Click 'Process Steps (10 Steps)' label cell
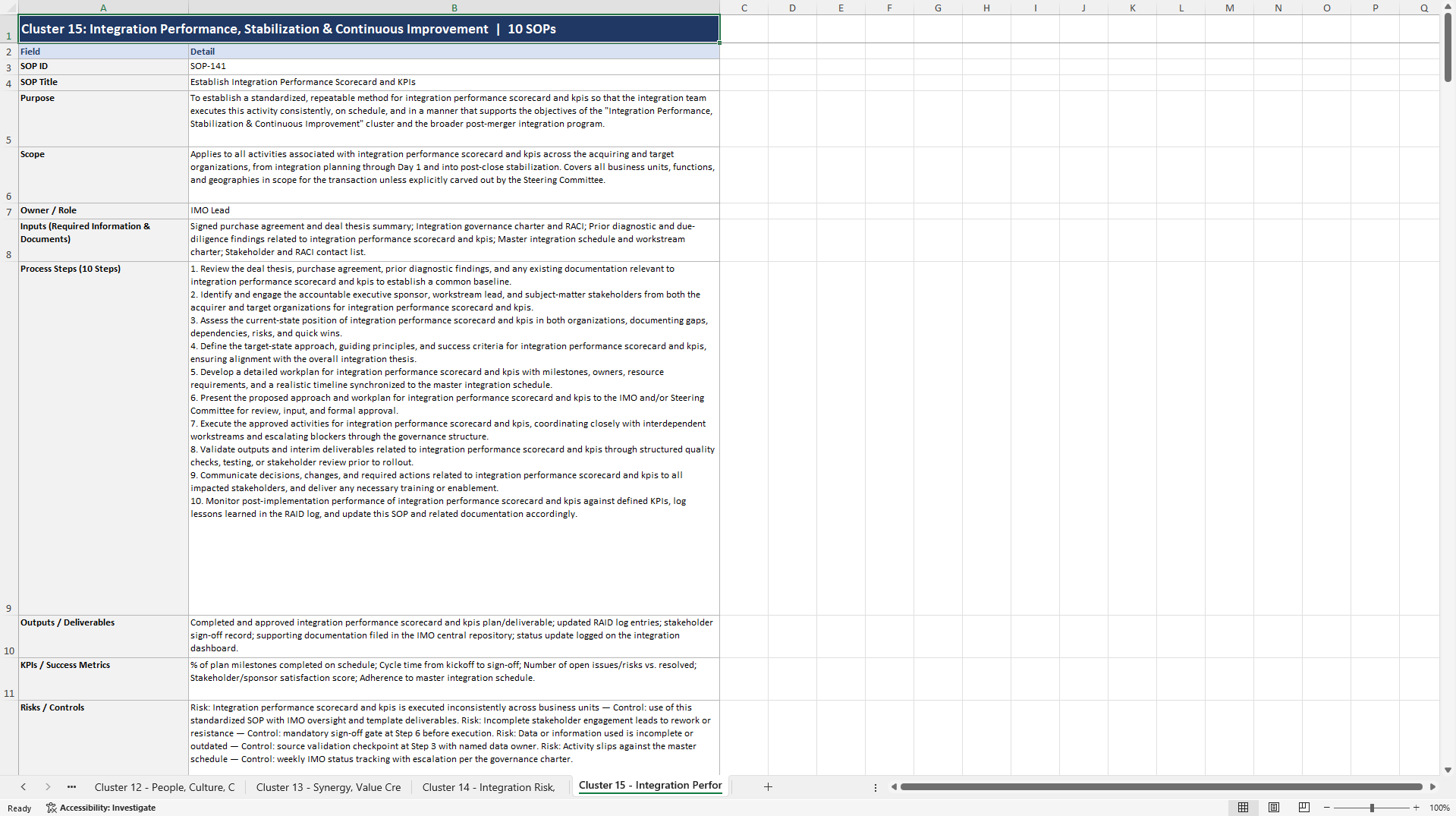 pyautogui.click(x=103, y=438)
